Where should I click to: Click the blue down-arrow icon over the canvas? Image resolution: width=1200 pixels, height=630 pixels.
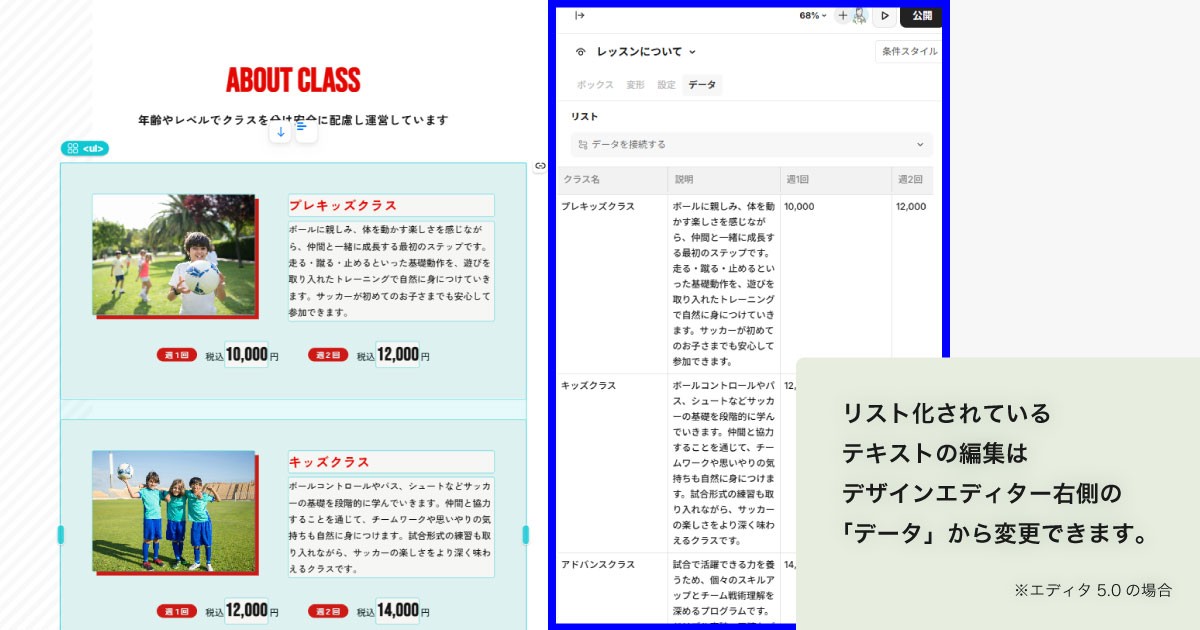[280, 131]
